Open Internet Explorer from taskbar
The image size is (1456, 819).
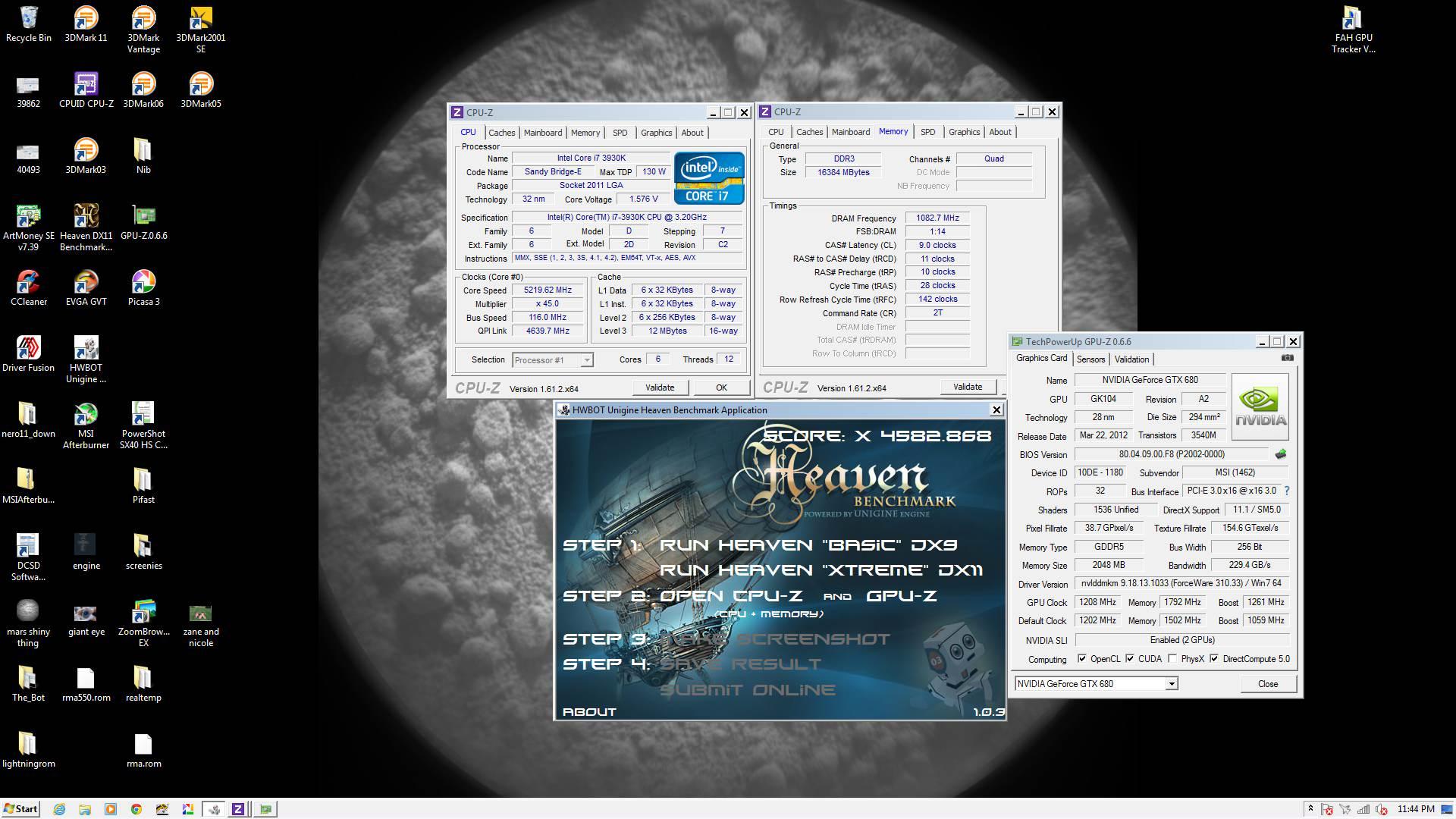pyautogui.click(x=59, y=809)
